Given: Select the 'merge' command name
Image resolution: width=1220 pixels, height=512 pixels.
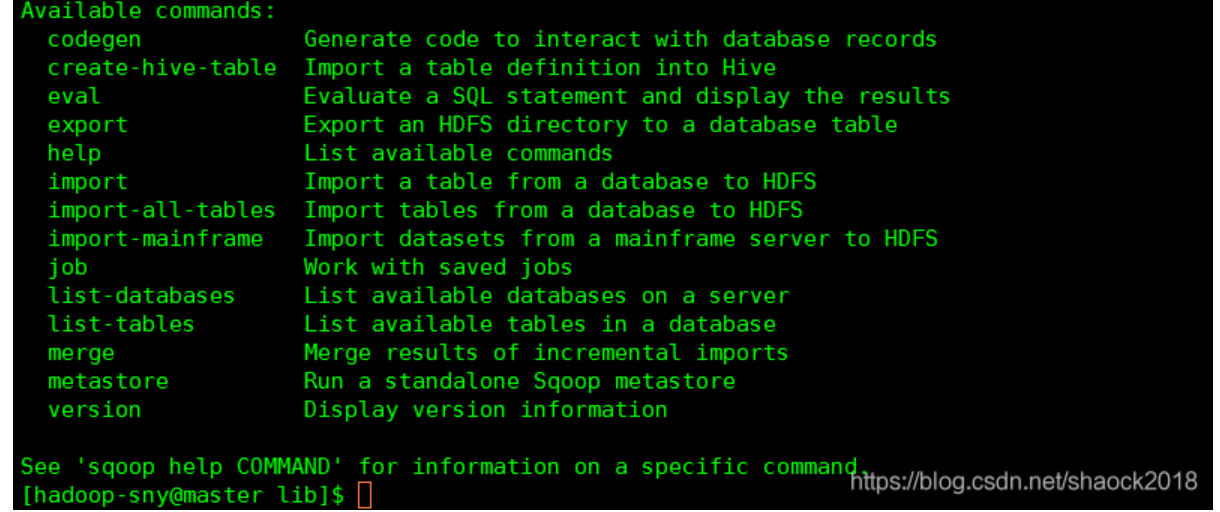Looking at the screenshot, I should [x=81, y=353].
